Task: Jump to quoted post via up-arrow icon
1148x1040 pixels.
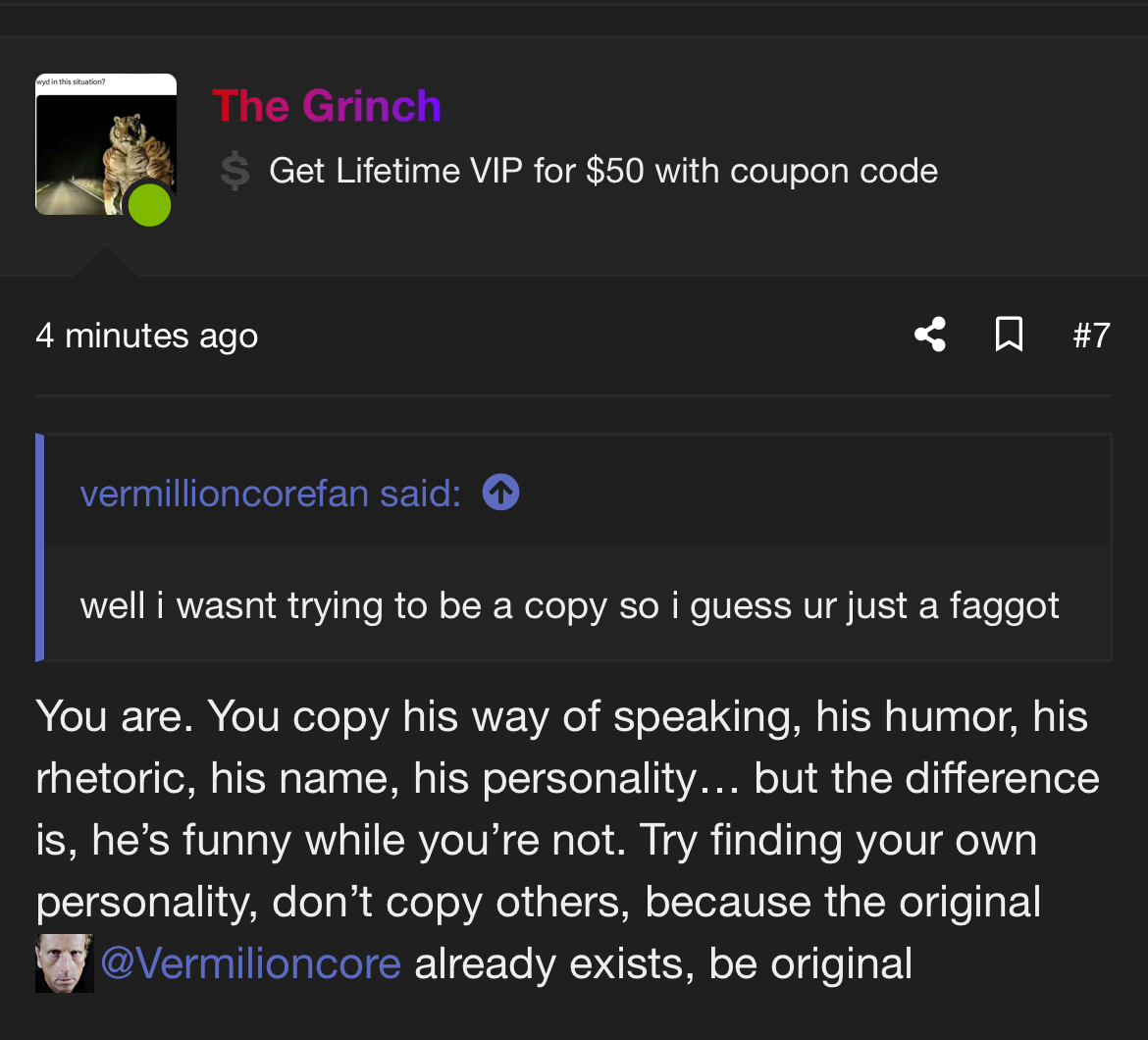Action: pos(500,493)
